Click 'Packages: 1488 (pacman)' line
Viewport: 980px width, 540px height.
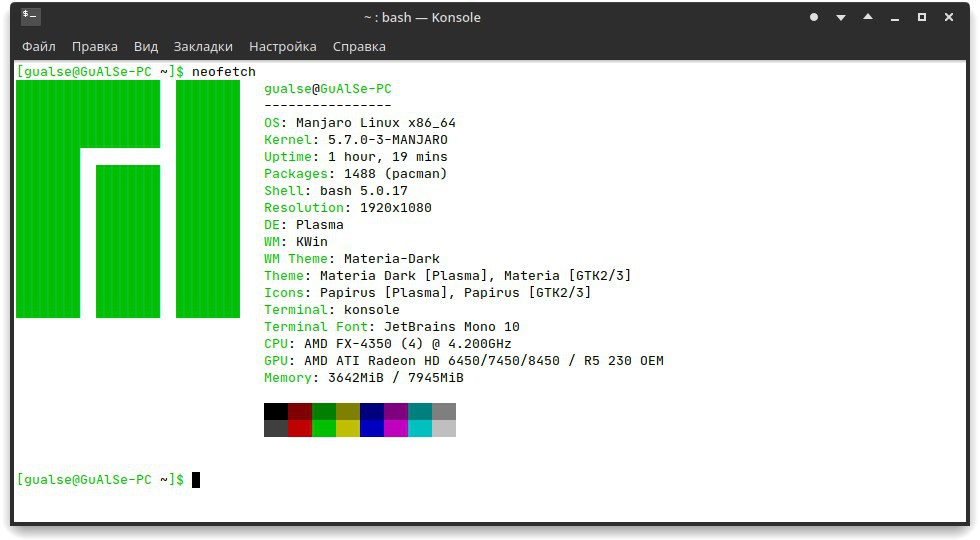point(356,173)
